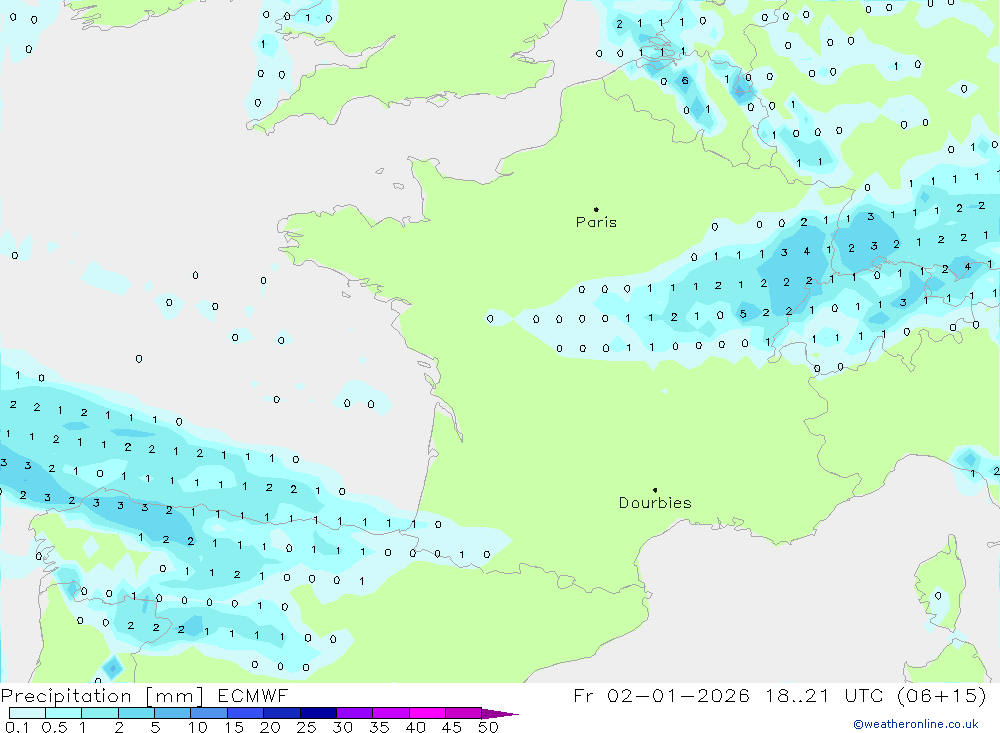Click the 0.1 legend color swatch

27,713
